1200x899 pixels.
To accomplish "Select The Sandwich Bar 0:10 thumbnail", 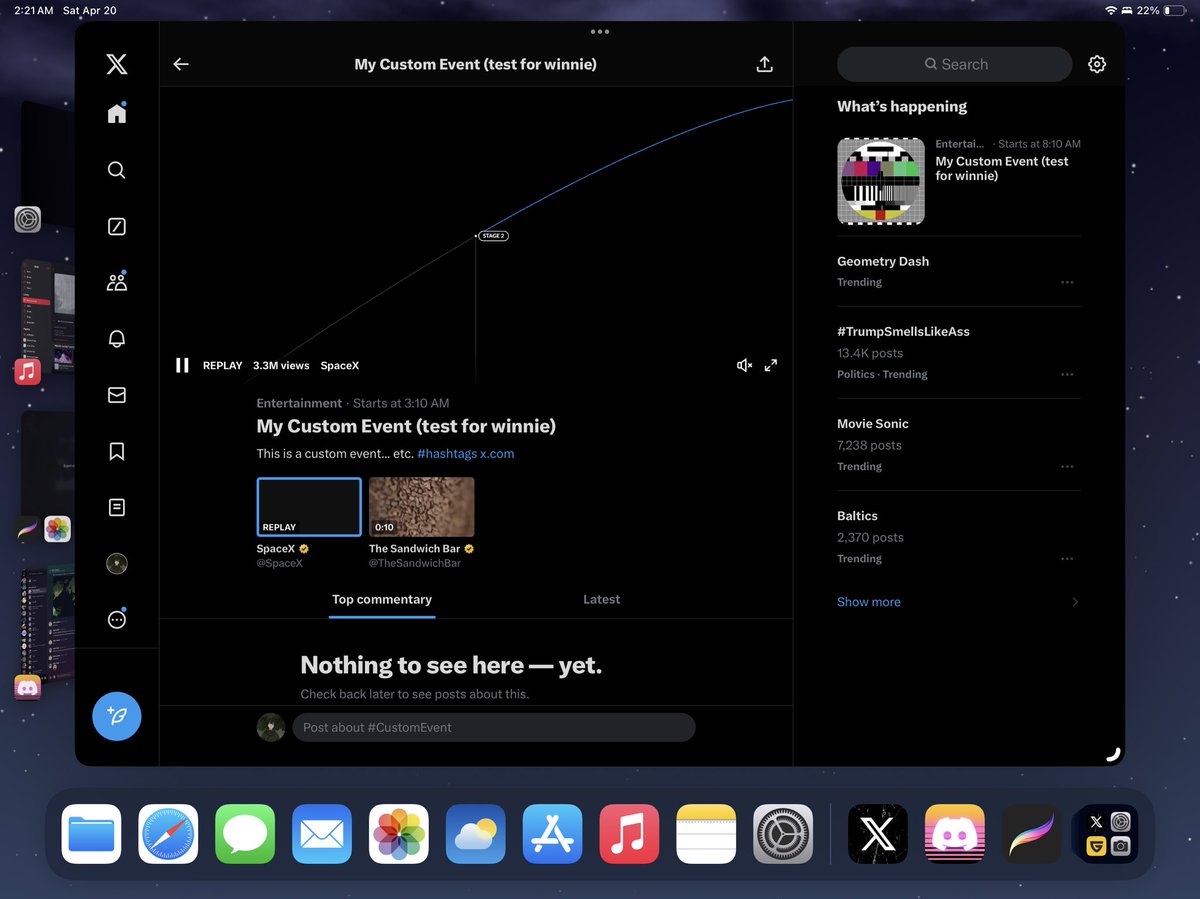I will 422,507.
